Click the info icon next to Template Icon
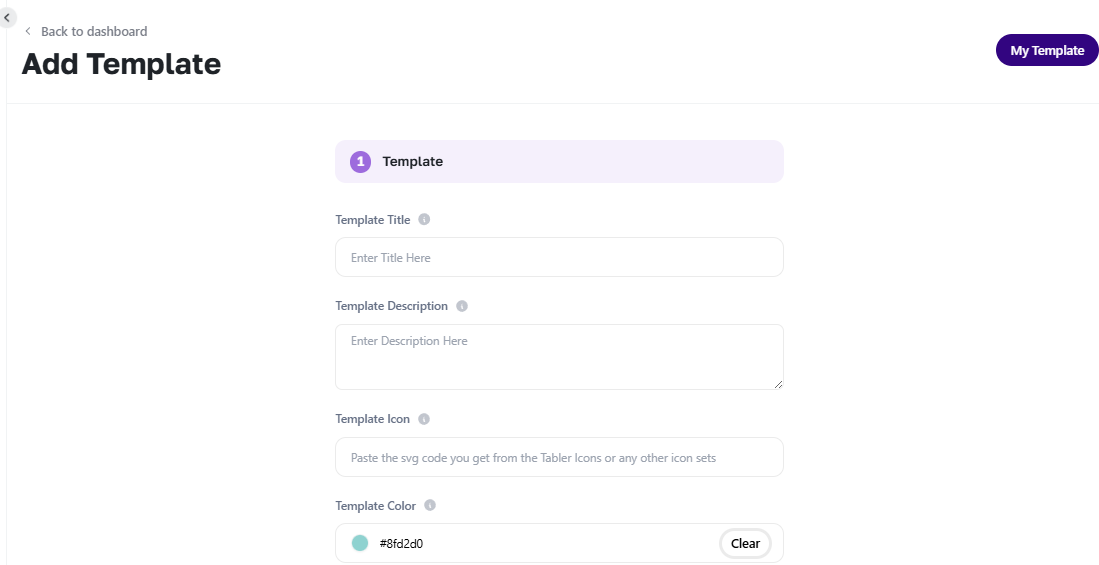Image resolution: width=1099 pixels, height=565 pixels. tap(424, 419)
